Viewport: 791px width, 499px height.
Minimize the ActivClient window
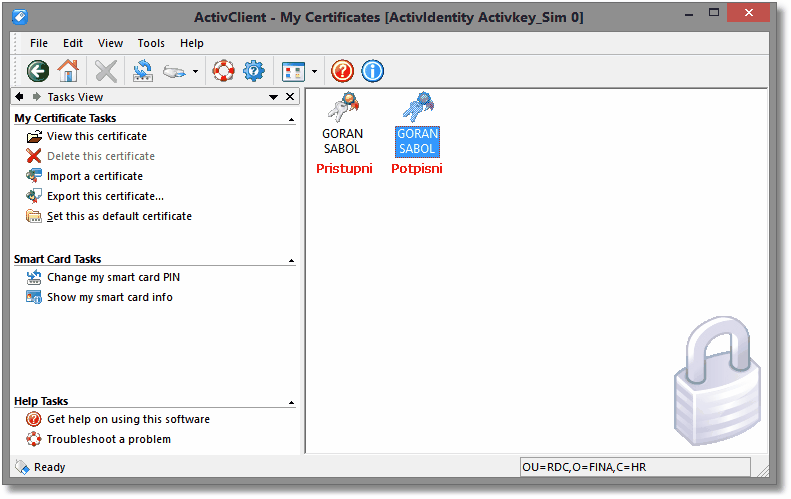click(689, 14)
